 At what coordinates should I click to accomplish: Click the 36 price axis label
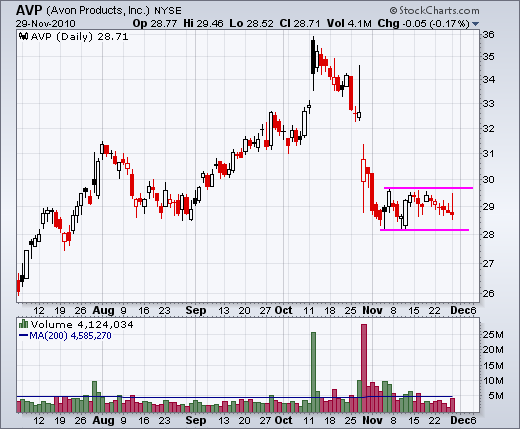[x=489, y=35]
